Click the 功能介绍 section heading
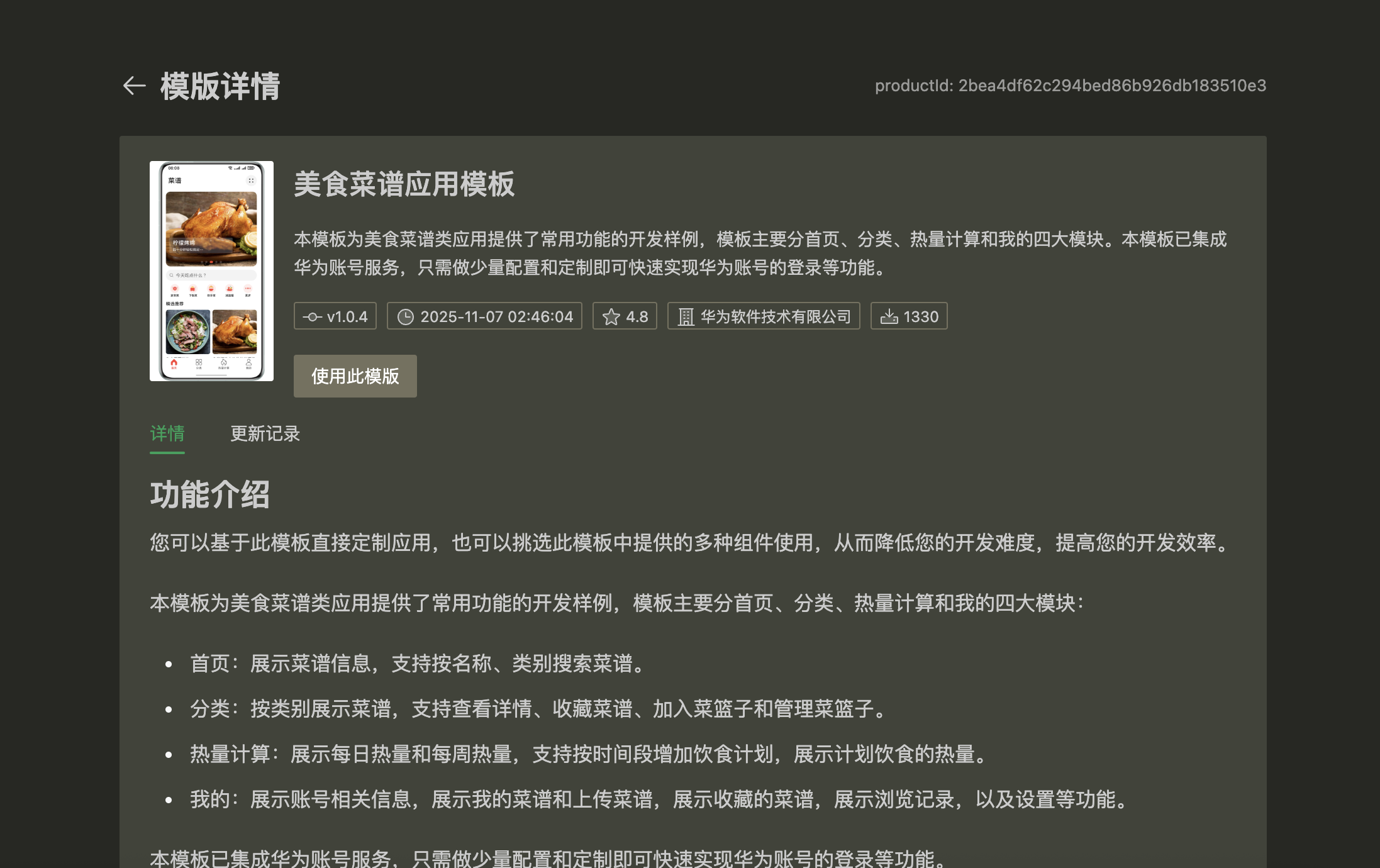This screenshot has height=868, width=1380. tap(209, 494)
